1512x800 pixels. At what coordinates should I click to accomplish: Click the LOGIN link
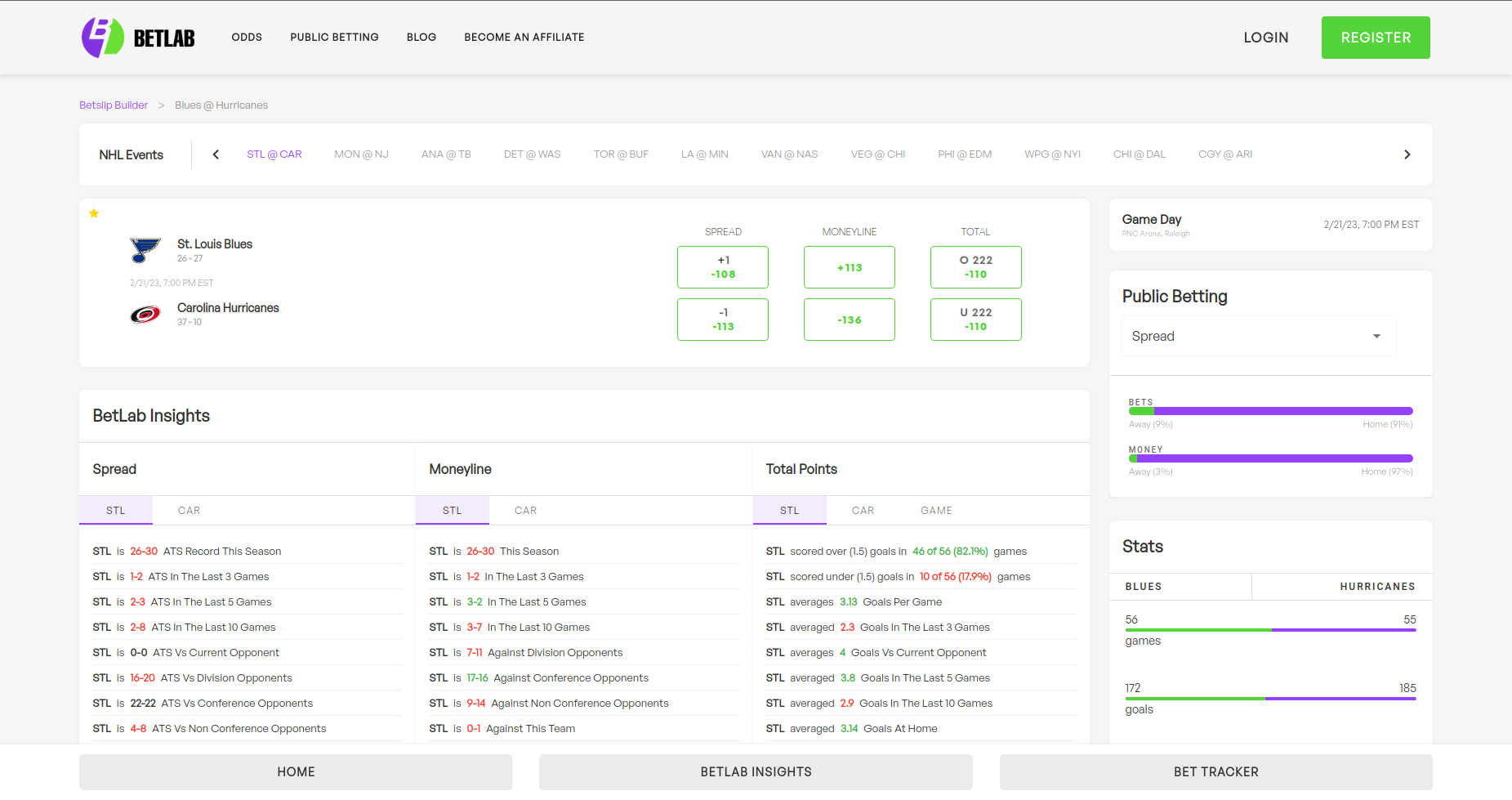coord(1266,38)
